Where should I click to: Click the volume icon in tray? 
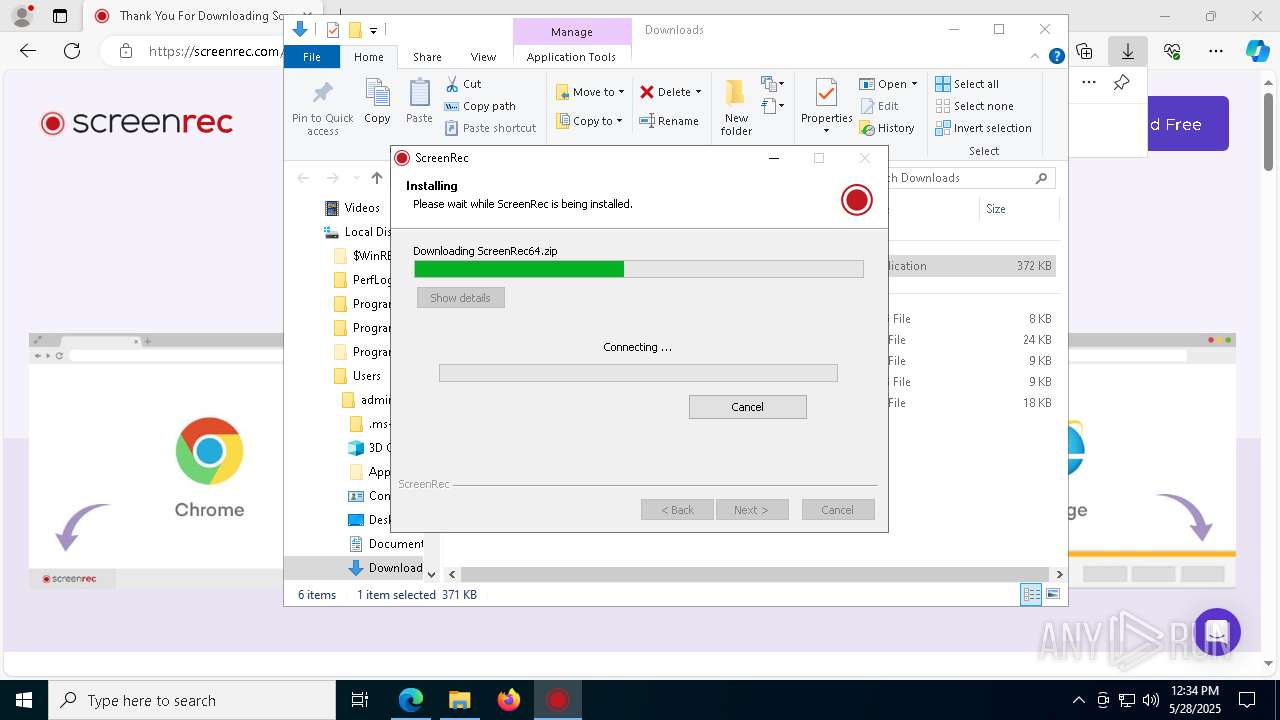pyautogui.click(x=1151, y=700)
